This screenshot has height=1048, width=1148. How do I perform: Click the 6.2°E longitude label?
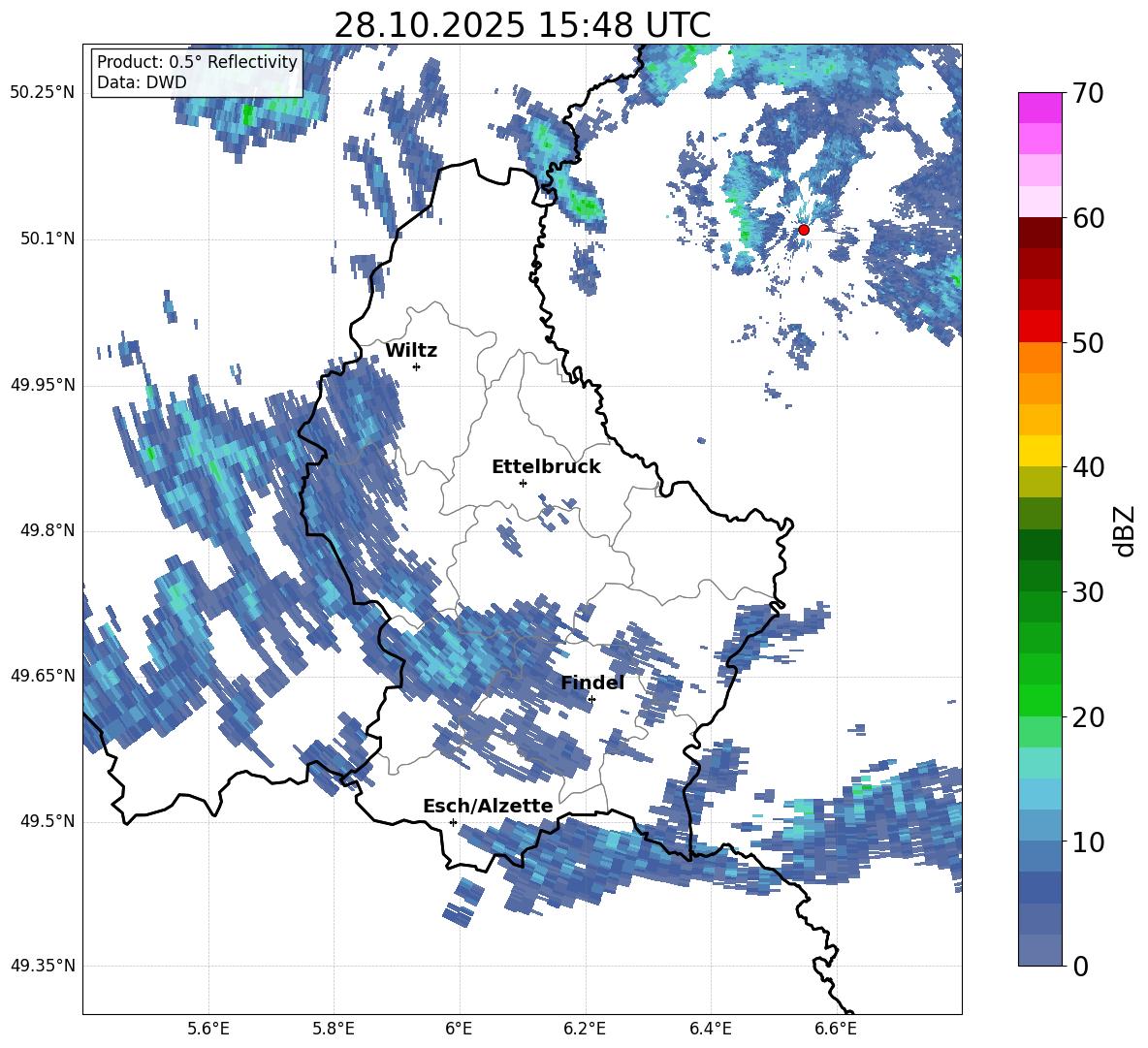coord(585,1029)
